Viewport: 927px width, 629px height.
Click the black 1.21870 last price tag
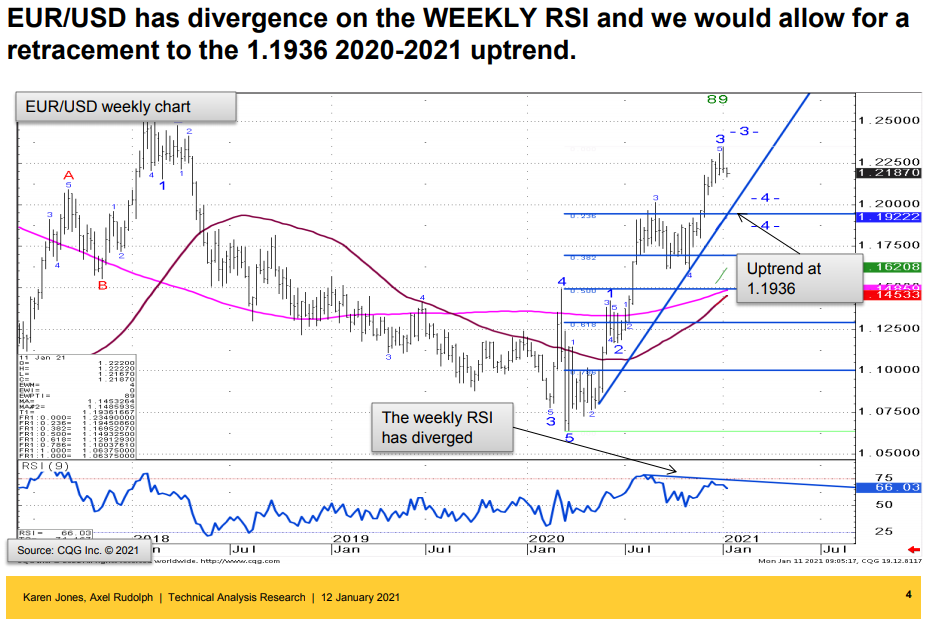pos(887,173)
